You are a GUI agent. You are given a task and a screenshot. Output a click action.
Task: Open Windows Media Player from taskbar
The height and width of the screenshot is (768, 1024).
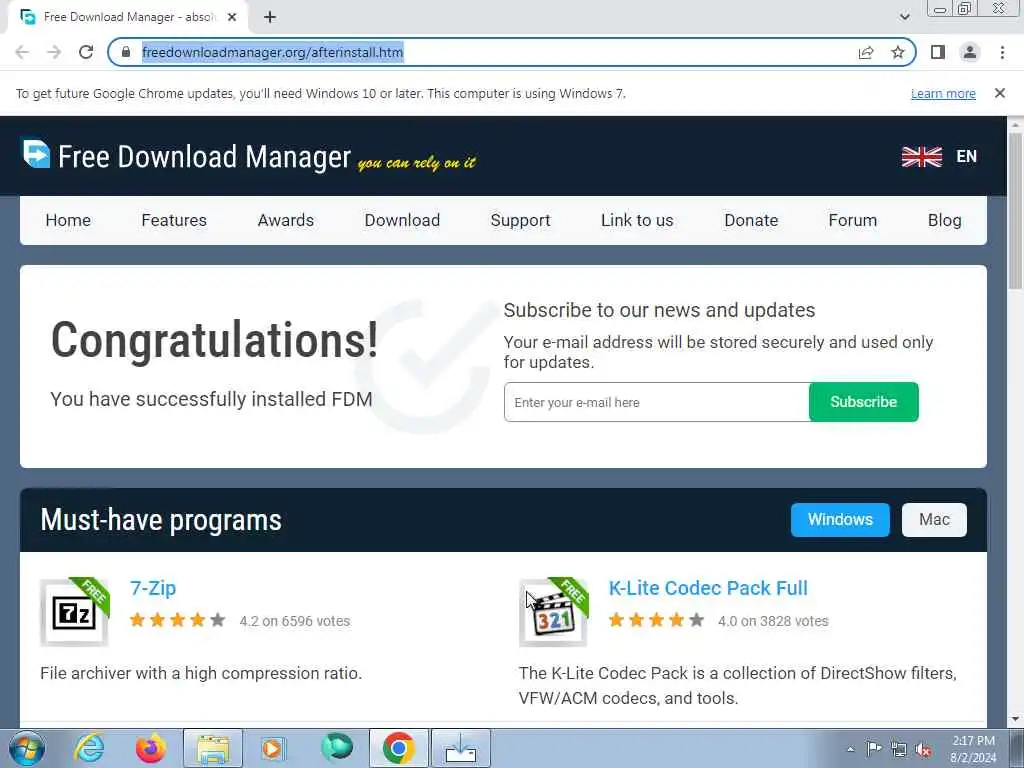tap(274, 748)
